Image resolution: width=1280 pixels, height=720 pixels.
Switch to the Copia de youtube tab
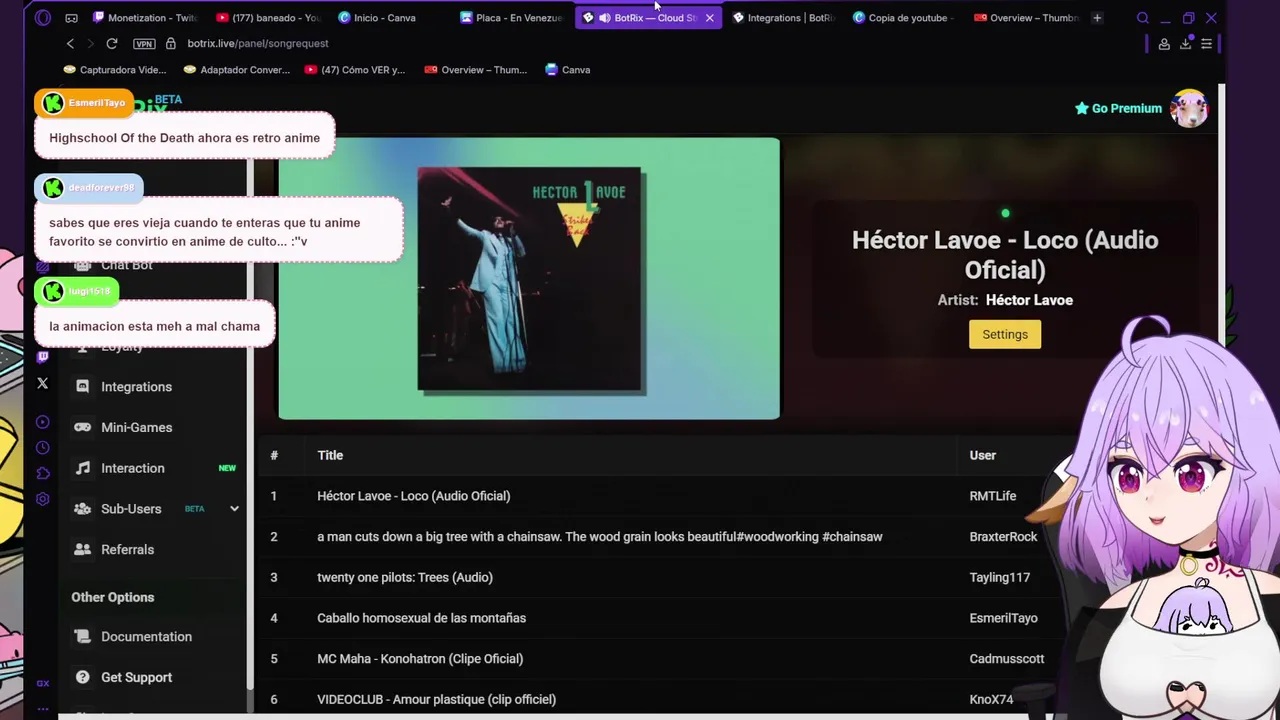(905, 17)
